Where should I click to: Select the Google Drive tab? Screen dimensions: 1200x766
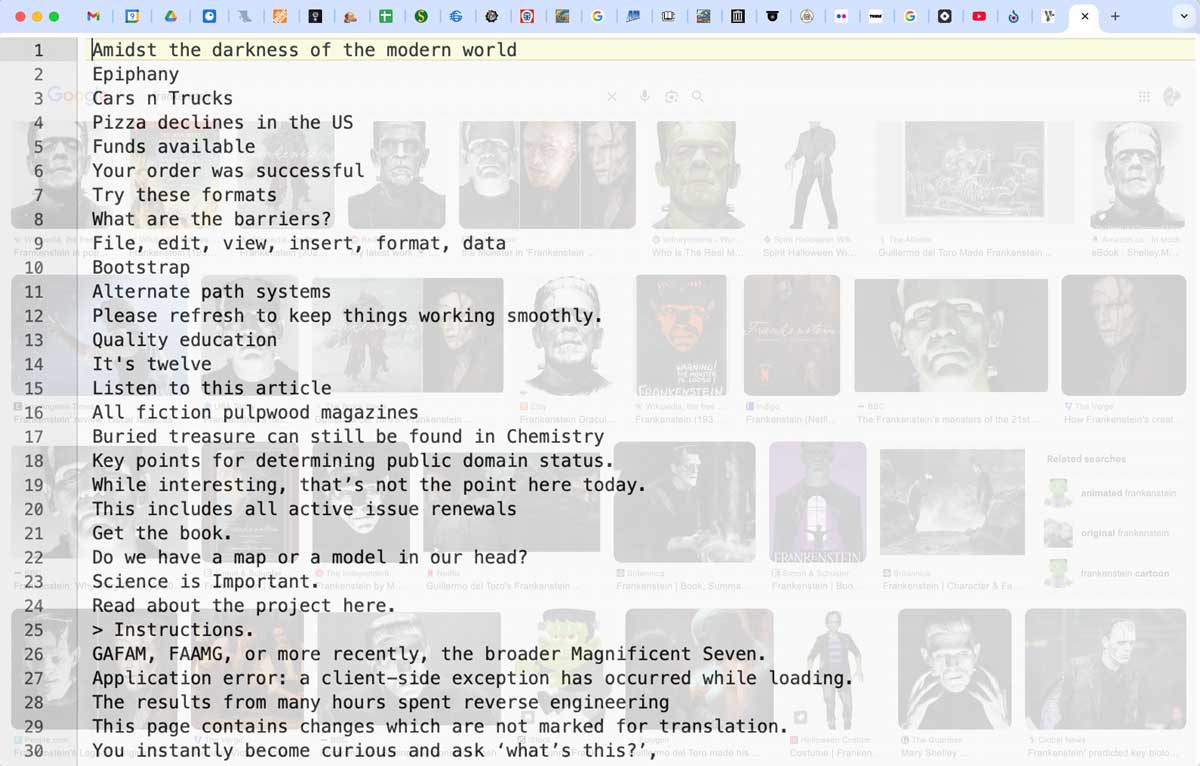click(171, 16)
